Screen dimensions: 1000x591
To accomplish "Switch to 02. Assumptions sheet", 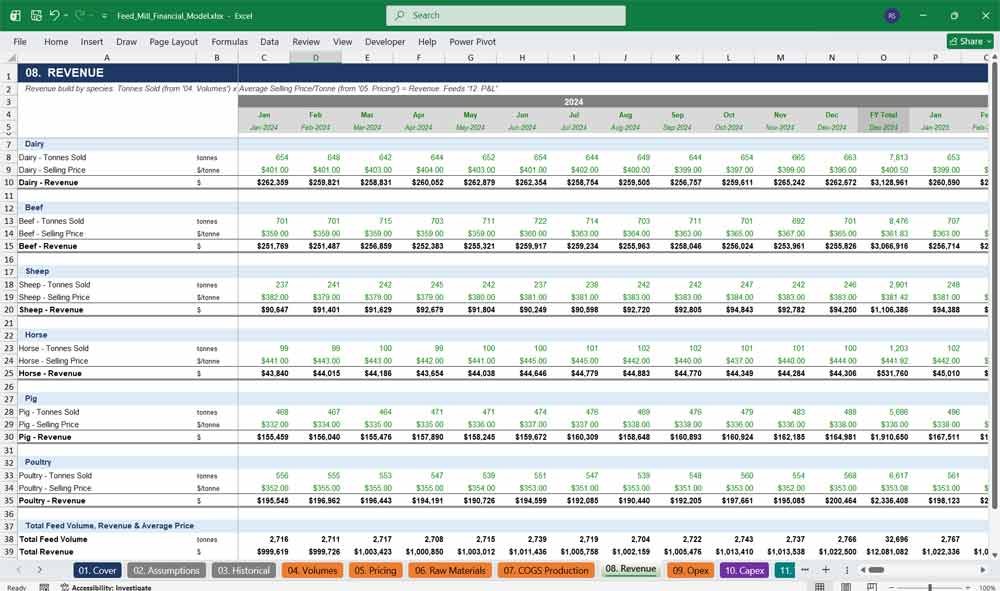I will 166,571.
